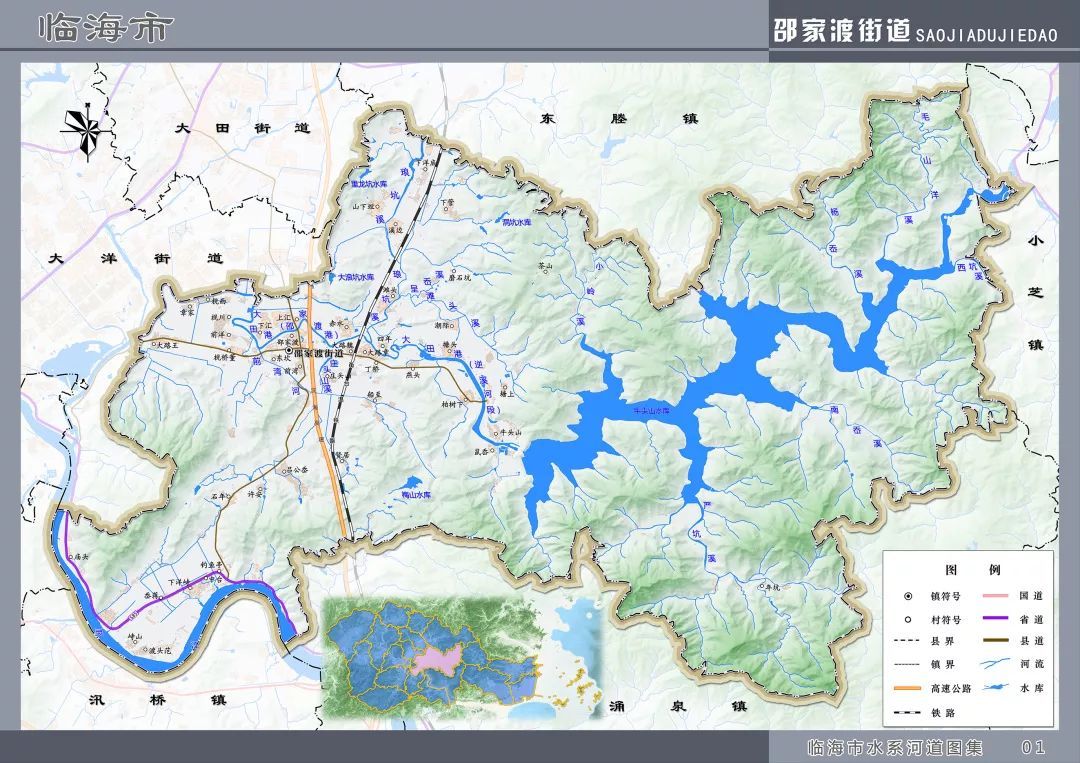The height and width of the screenshot is (763, 1080).
Task: Click the purple provincial road swatch in the legend
Action: [x=995, y=618]
